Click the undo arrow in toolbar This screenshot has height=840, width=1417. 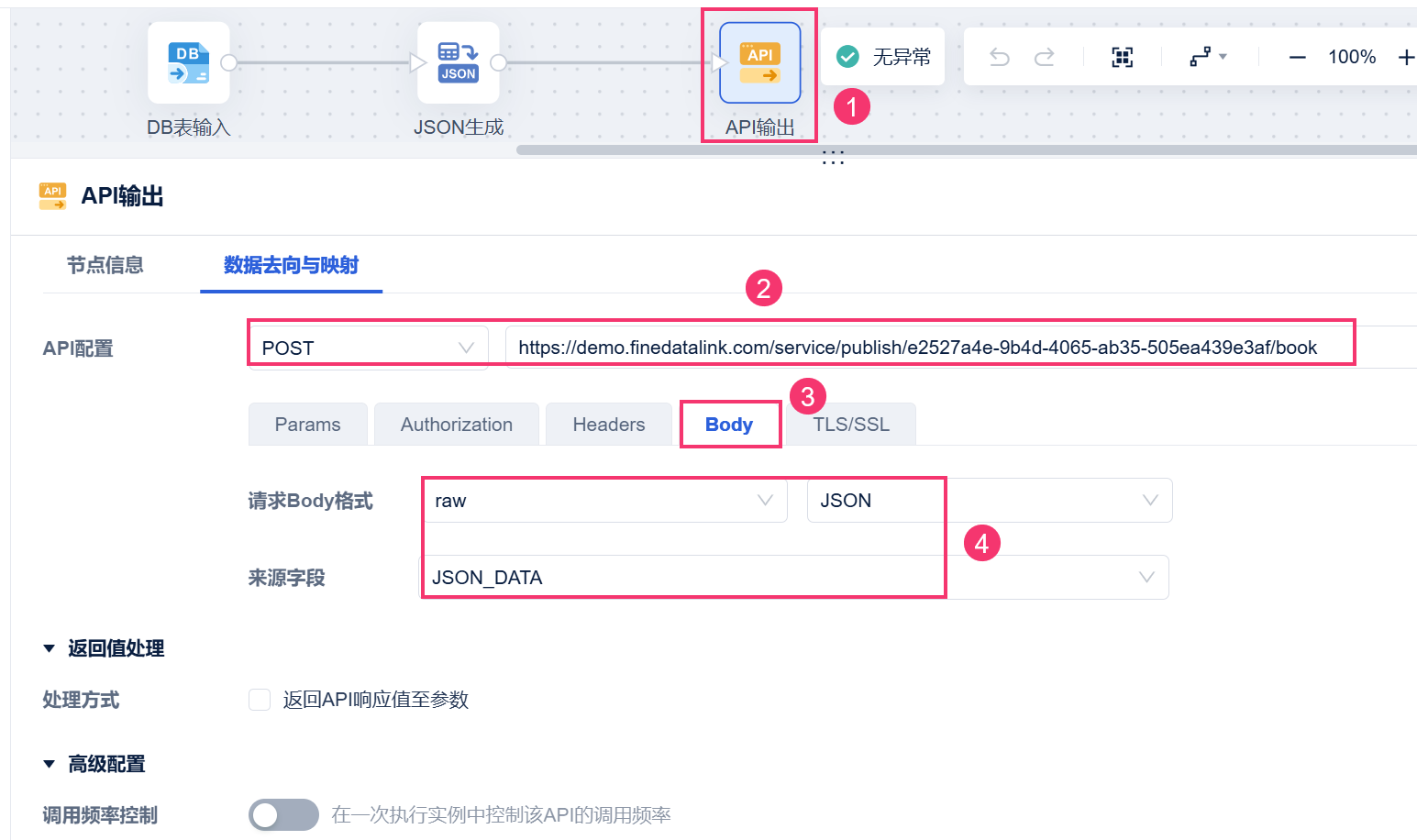tap(1000, 58)
